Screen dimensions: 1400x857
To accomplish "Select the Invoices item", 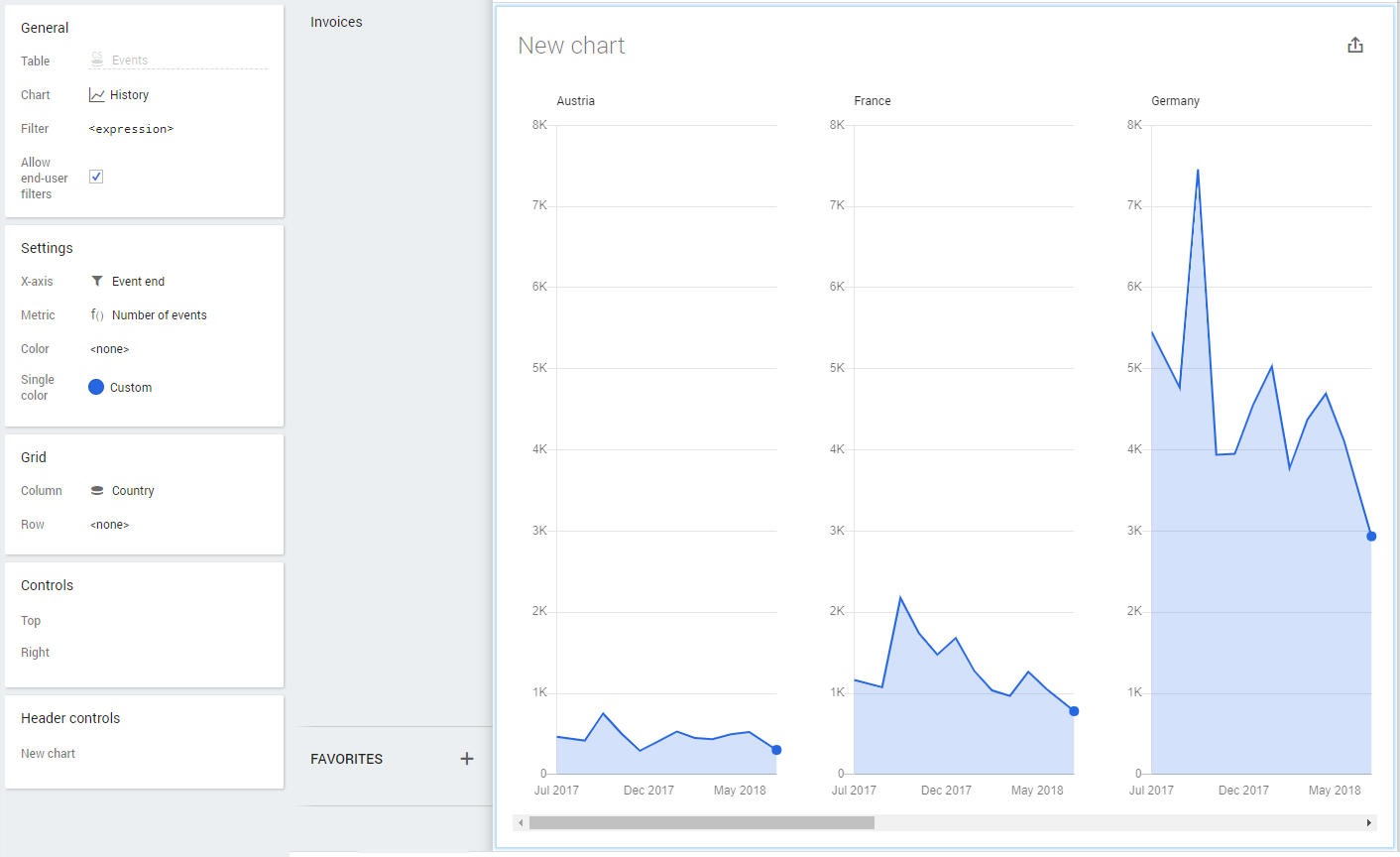I will click(x=336, y=22).
